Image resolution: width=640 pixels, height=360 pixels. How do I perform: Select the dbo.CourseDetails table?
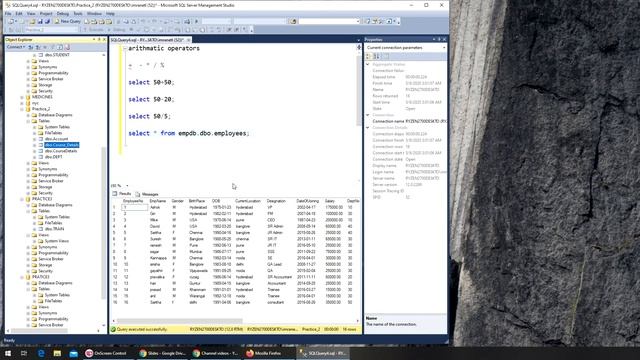pos(61,151)
